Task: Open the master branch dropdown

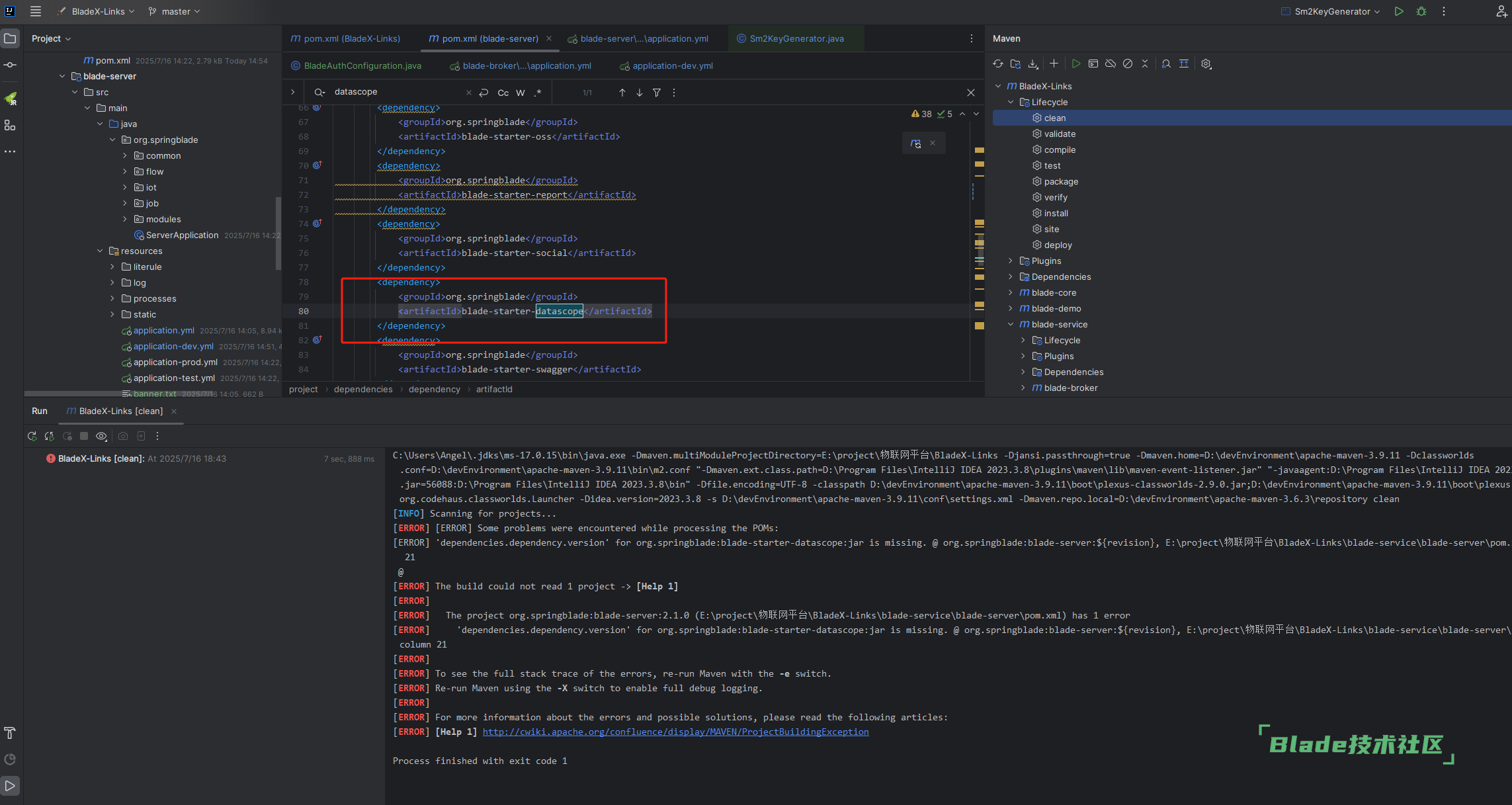Action: pyautogui.click(x=175, y=11)
